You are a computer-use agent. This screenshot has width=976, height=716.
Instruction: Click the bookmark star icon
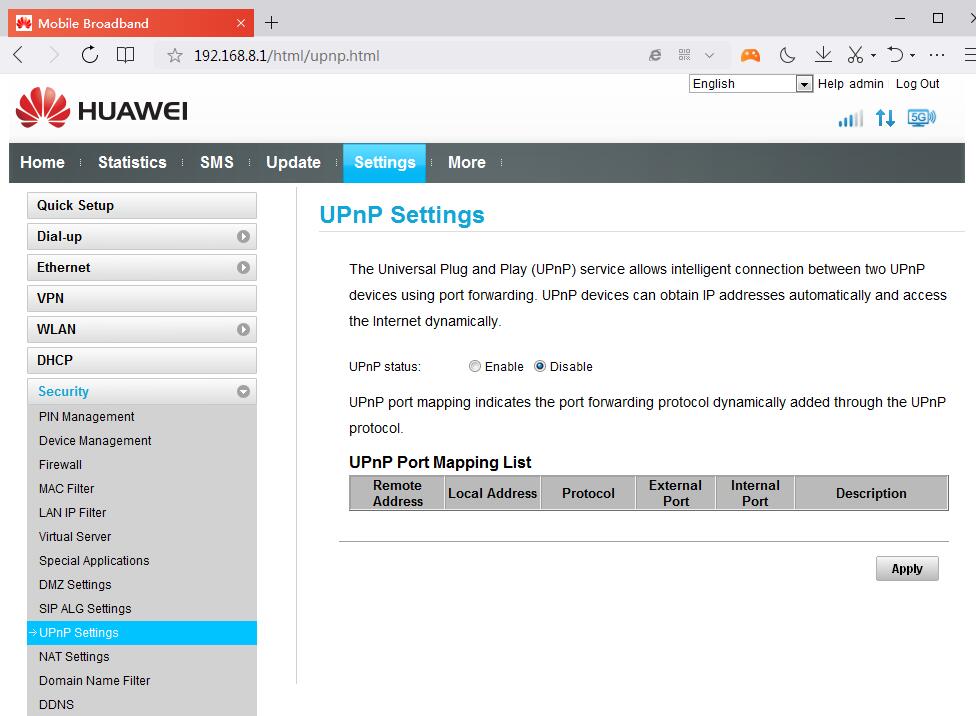tap(175, 56)
